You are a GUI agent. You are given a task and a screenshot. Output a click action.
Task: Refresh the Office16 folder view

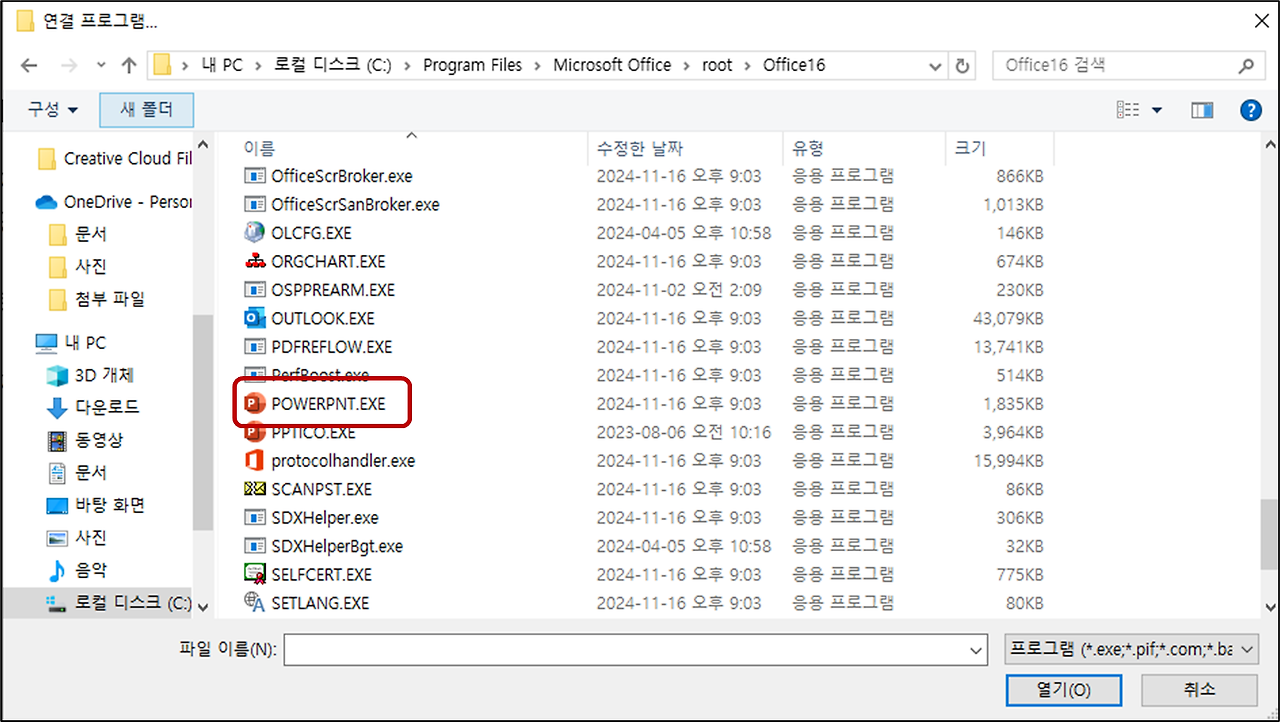(963, 65)
